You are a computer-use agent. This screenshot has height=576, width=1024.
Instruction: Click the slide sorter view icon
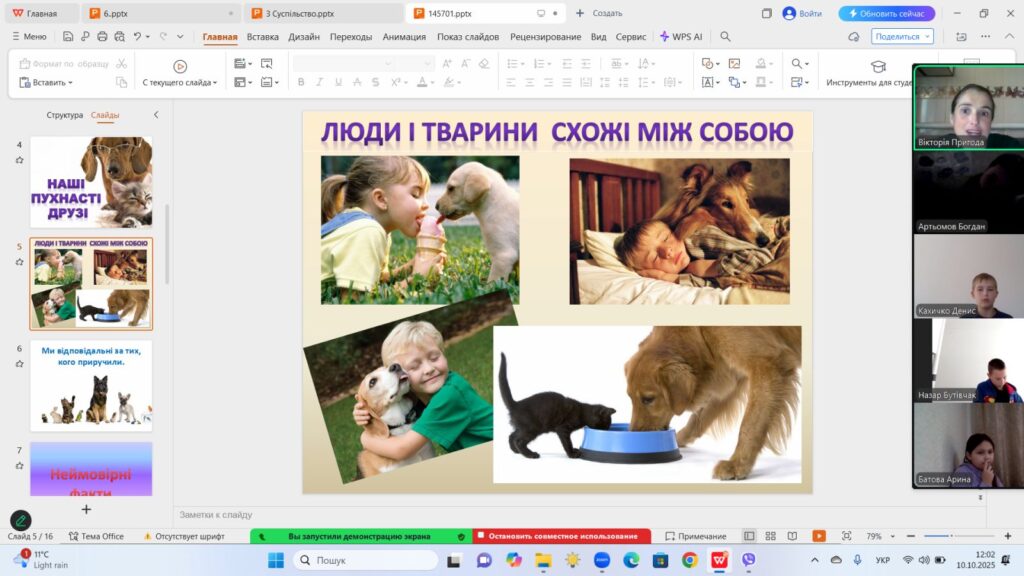[x=770, y=536]
